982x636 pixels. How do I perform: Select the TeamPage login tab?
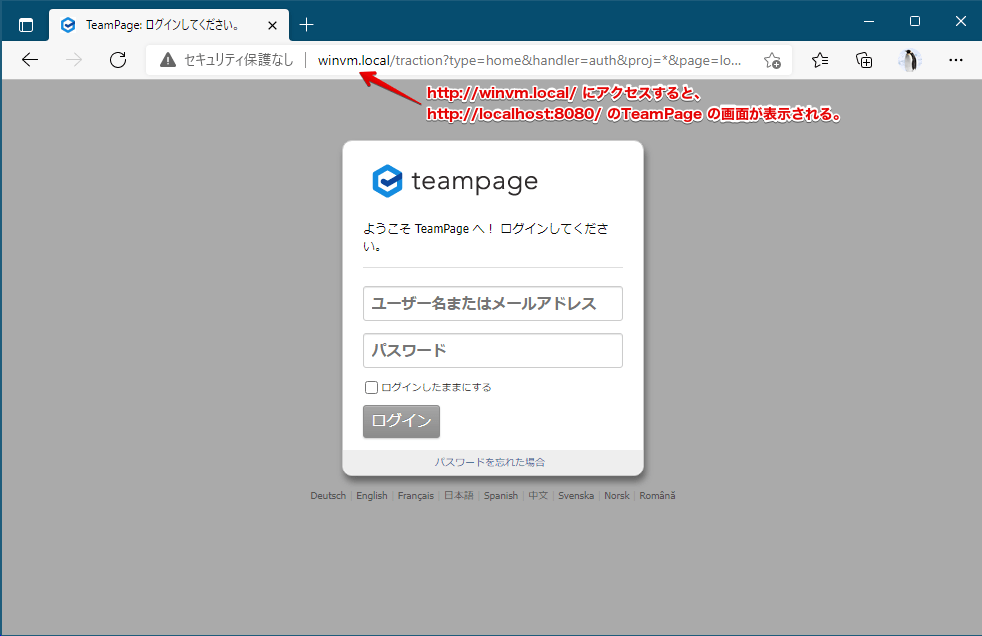coord(160,24)
